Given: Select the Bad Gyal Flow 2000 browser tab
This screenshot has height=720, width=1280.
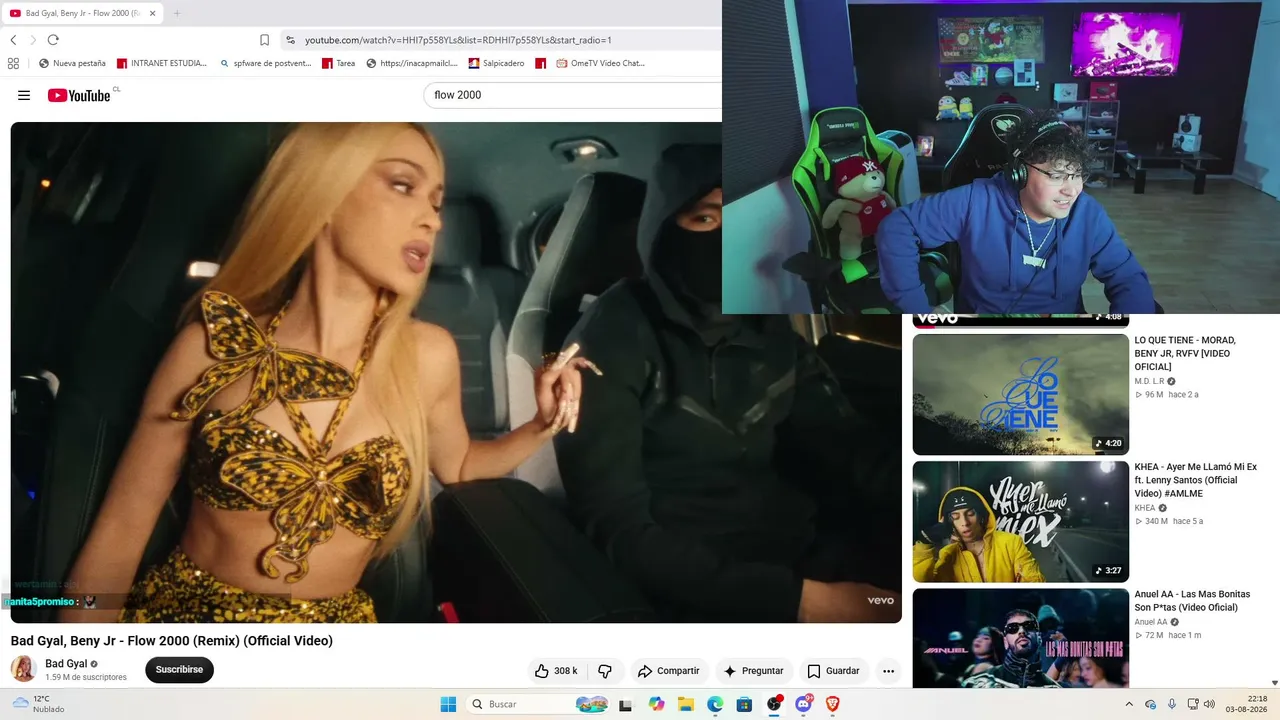Looking at the screenshot, I should tap(84, 13).
